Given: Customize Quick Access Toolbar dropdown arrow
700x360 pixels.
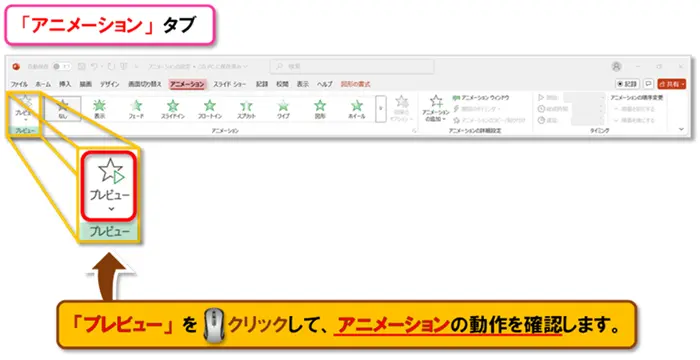Looking at the screenshot, I should pyautogui.click(x=136, y=67).
